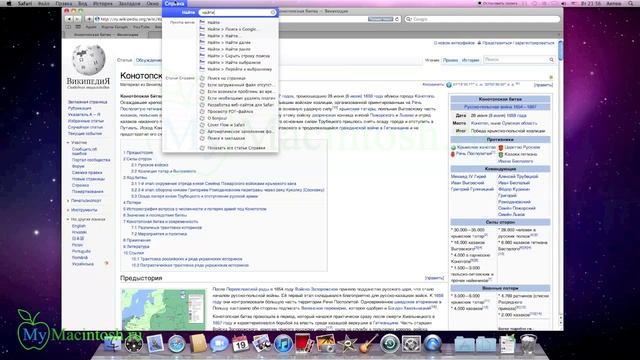The height and width of the screenshot is (360, 640).
Task: Open Photo Booth from the Dock
Action: (x=304, y=344)
